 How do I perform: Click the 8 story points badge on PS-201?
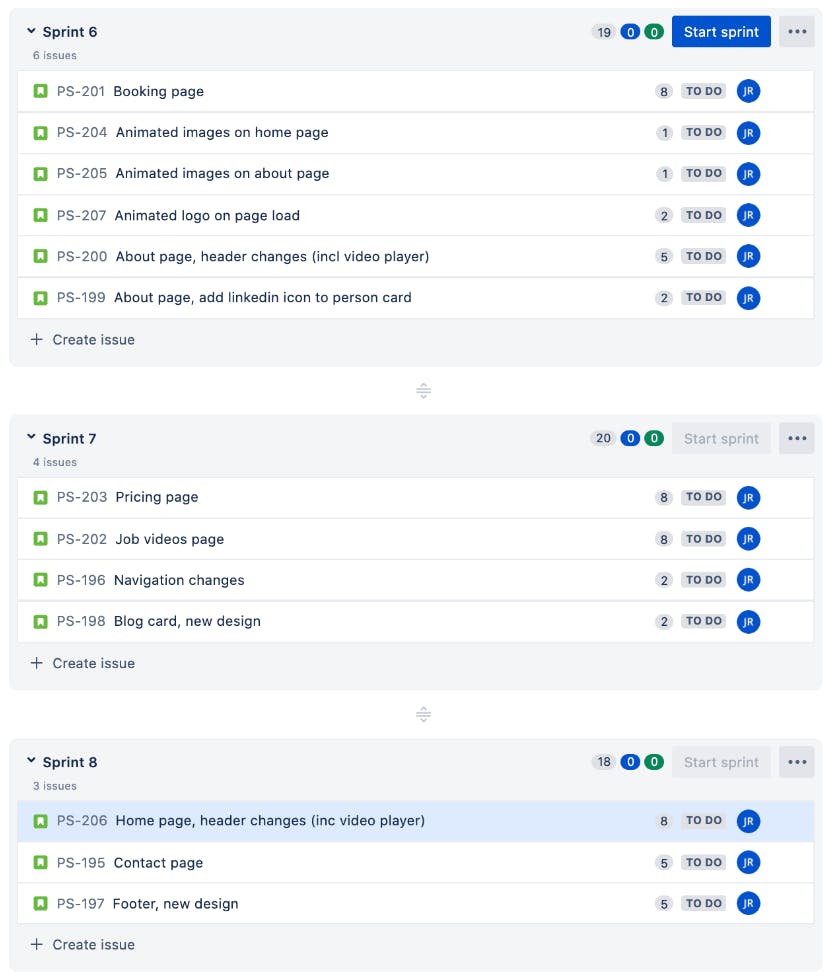click(x=664, y=91)
